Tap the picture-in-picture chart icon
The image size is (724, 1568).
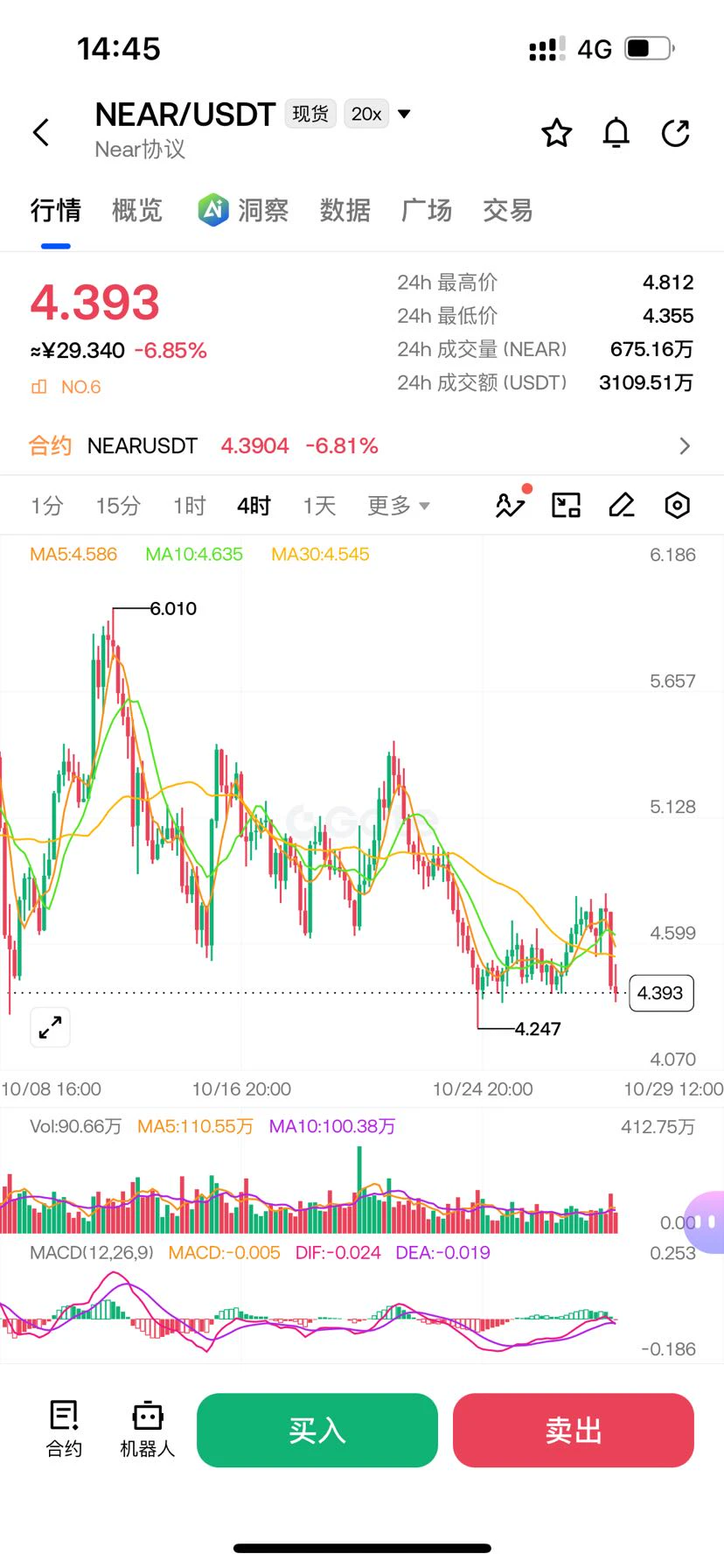[566, 505]
